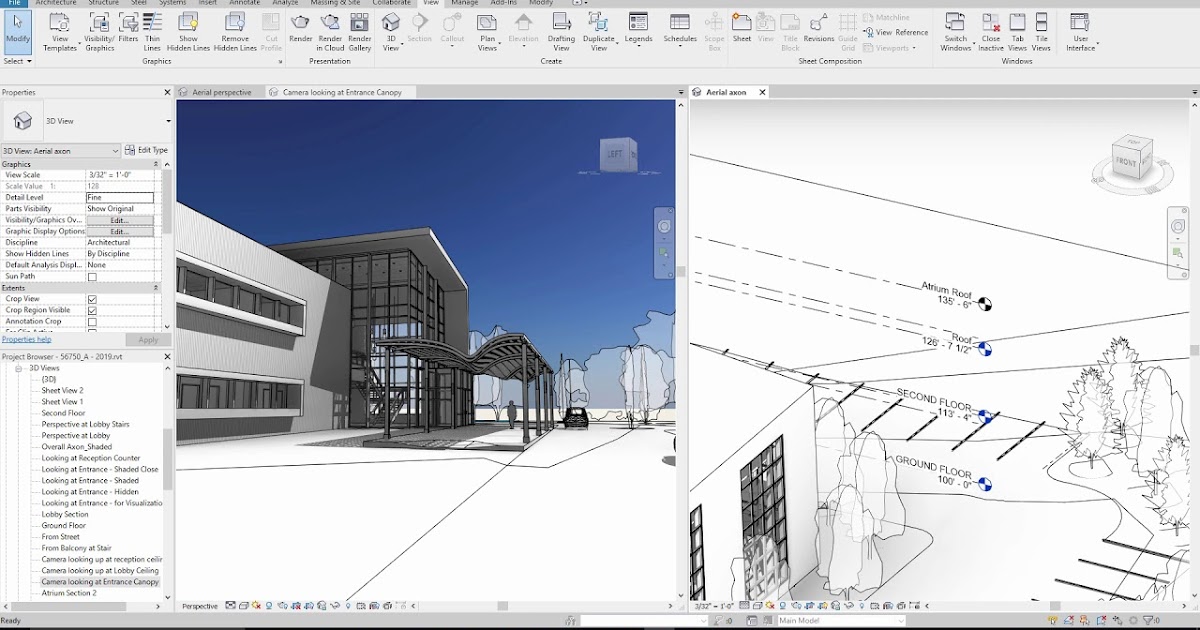The width and height of the screenshot is (1200, 630).
Task: Disable Crop Region Visible
Action: (92, 309)
